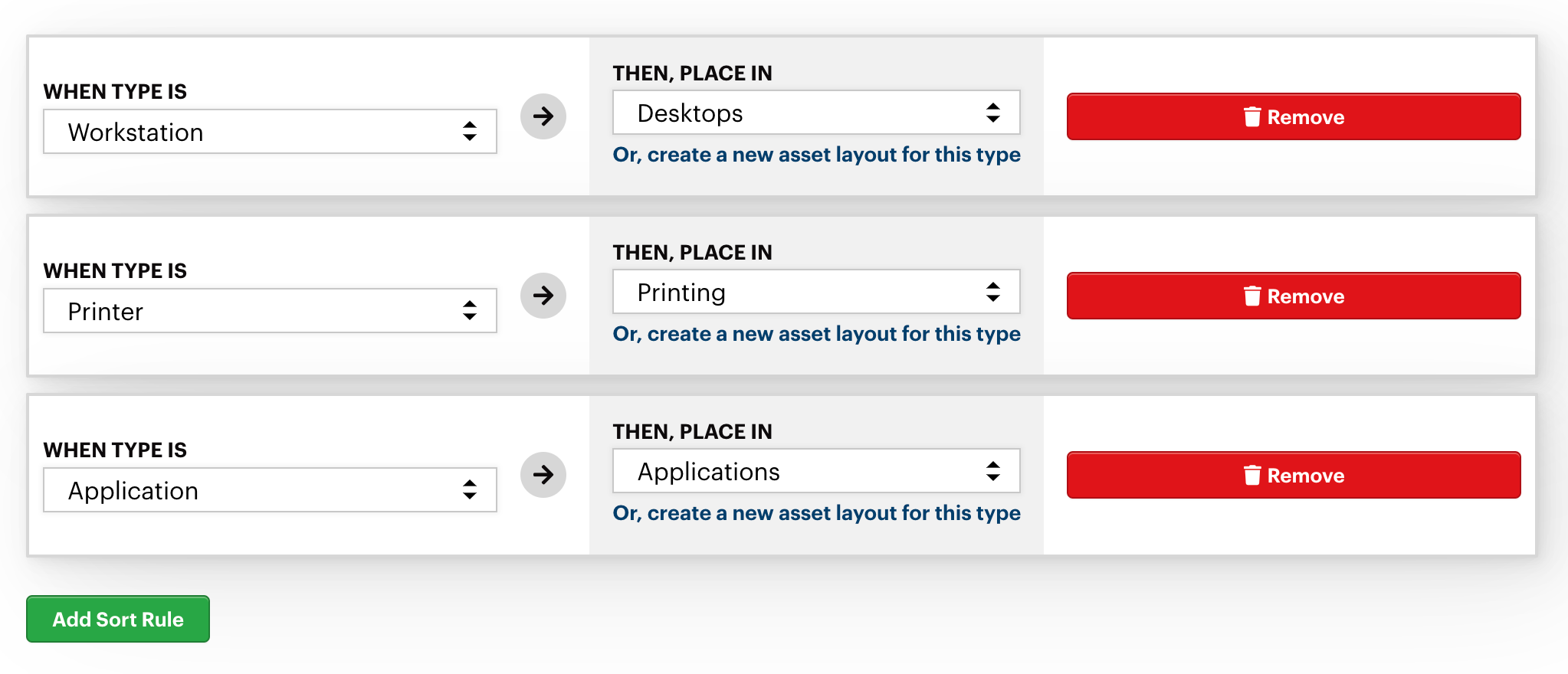Screen dimensions: 1568x674
Task: Click the trash icon on Workstation's Remove button
Action: [1251, 116]
